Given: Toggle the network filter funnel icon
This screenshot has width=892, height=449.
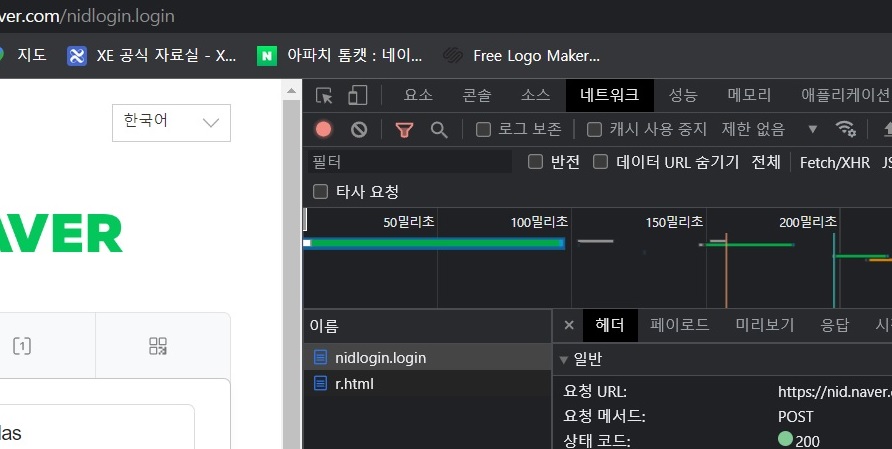Looking at the screenshot, I should click(404, 130).
